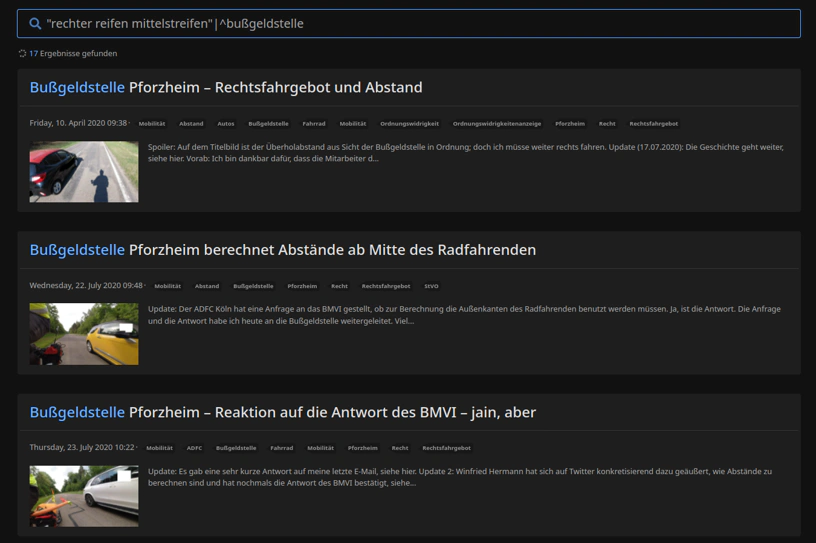Open thumbnail showing the yellow car
This screenshot has height=543, width=816.
(x=84, y=334)
